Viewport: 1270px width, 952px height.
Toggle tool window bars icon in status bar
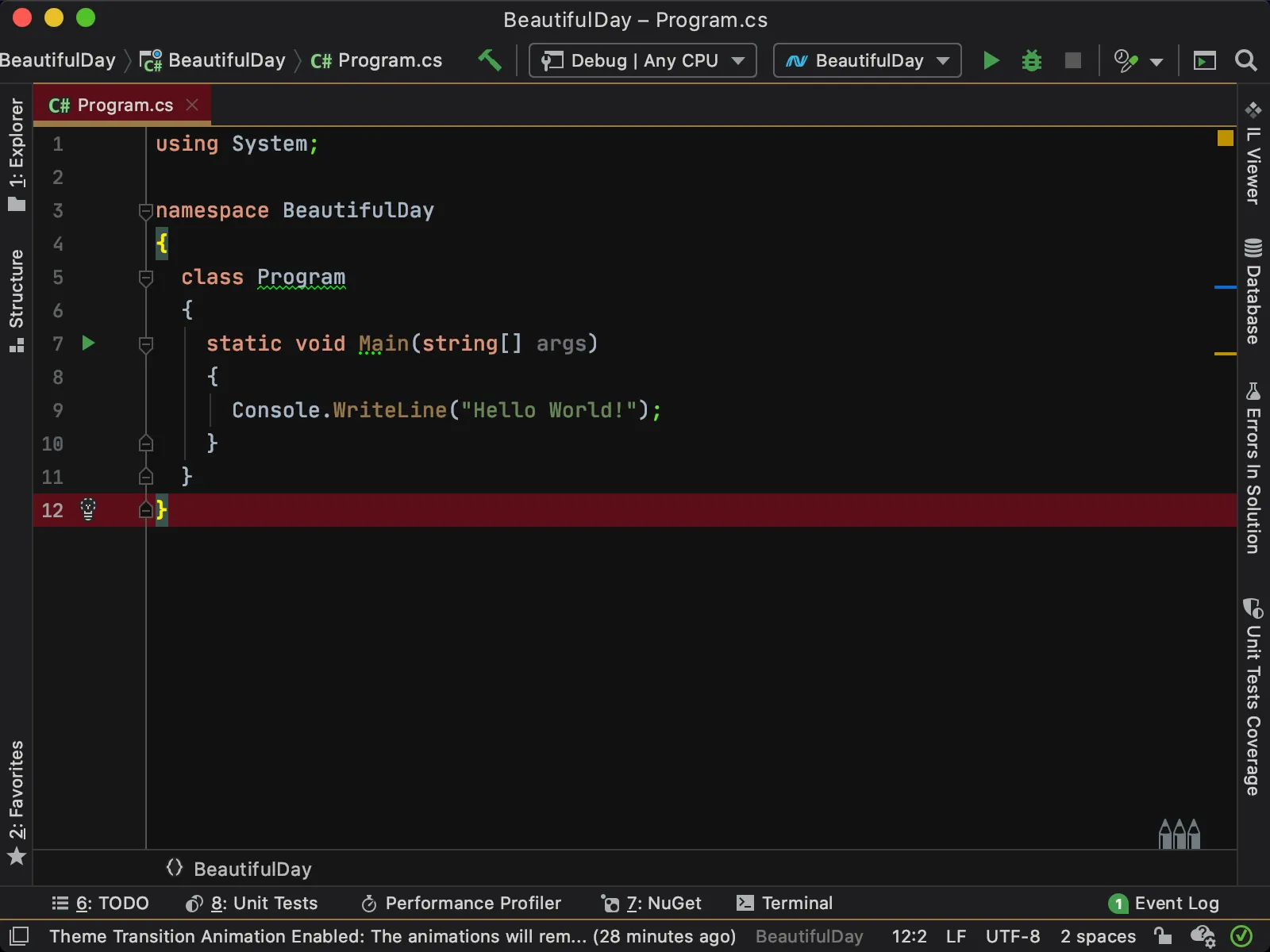pyautogui.click(x=18, y=936)
